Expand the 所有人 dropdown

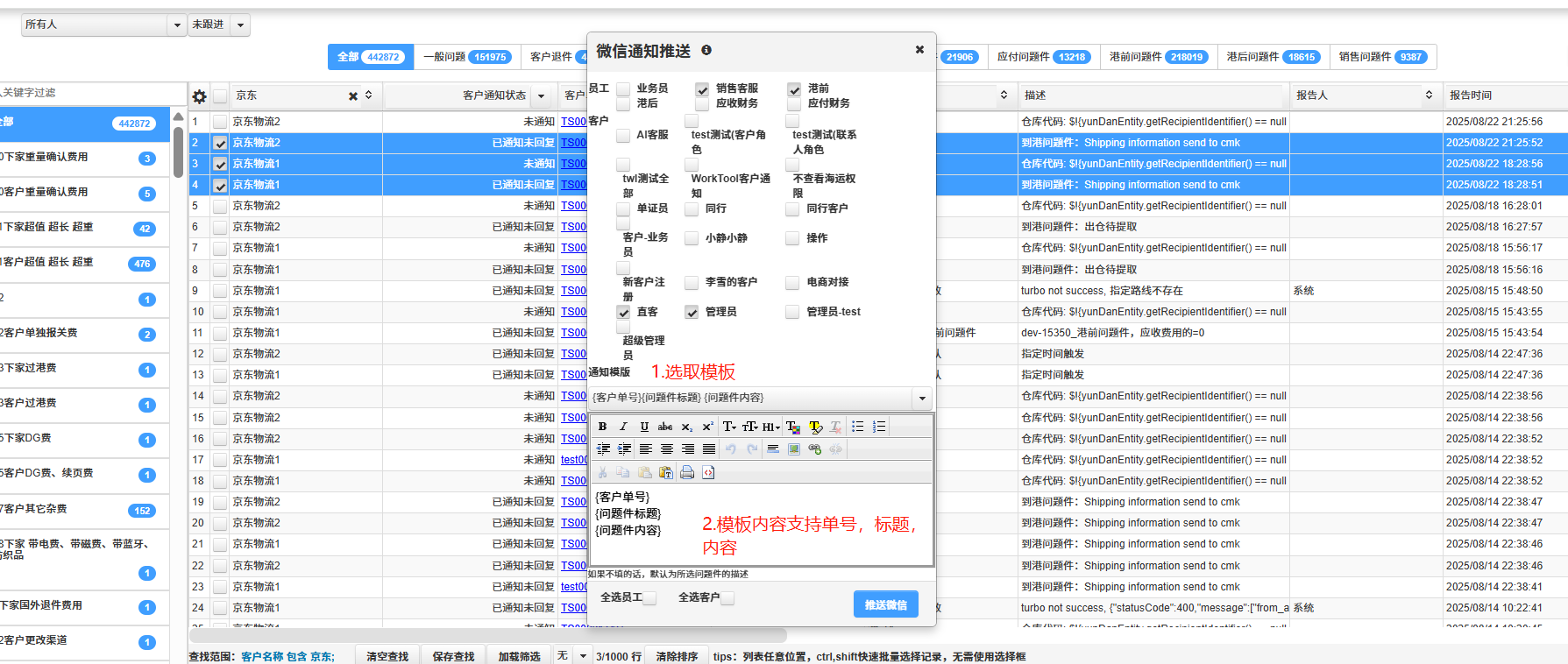click(176, 25)
